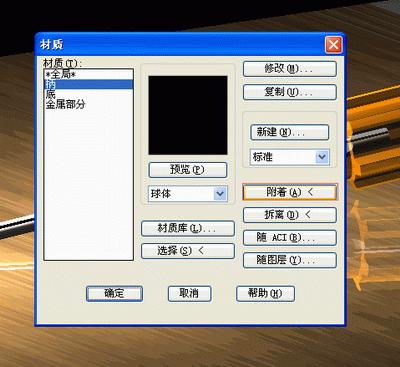This screenshot has width=400, height=367.
Task: Open the 球体 preview shape dropdown
Action: click(220, 194)
